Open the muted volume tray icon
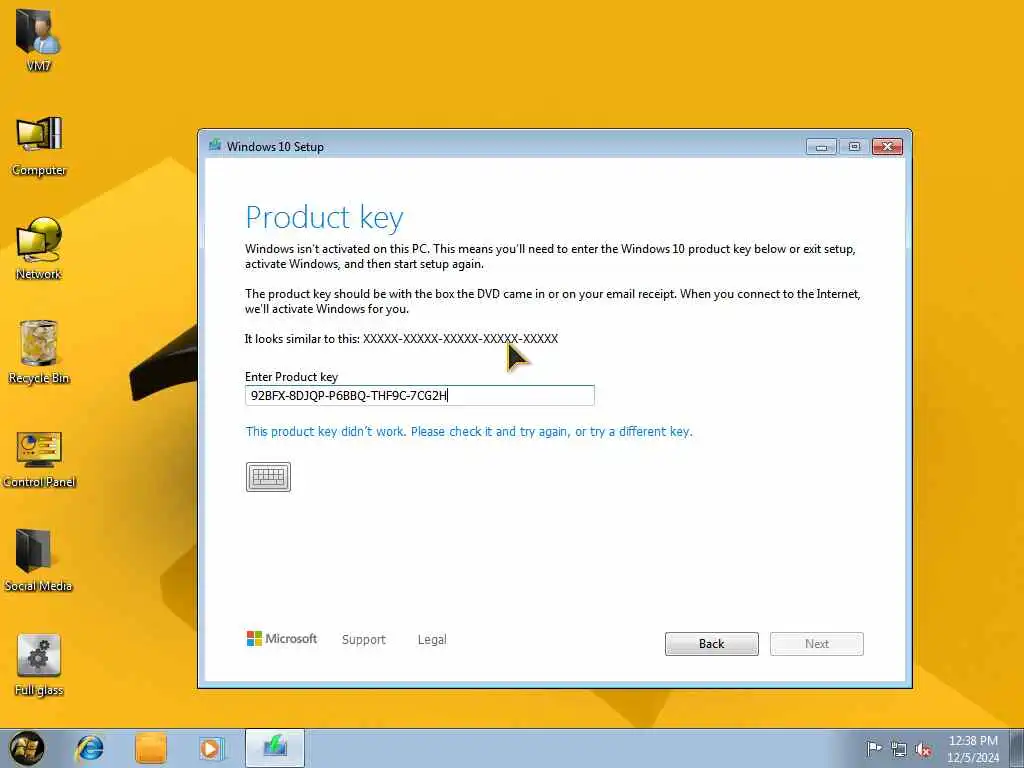 (923, 749)
